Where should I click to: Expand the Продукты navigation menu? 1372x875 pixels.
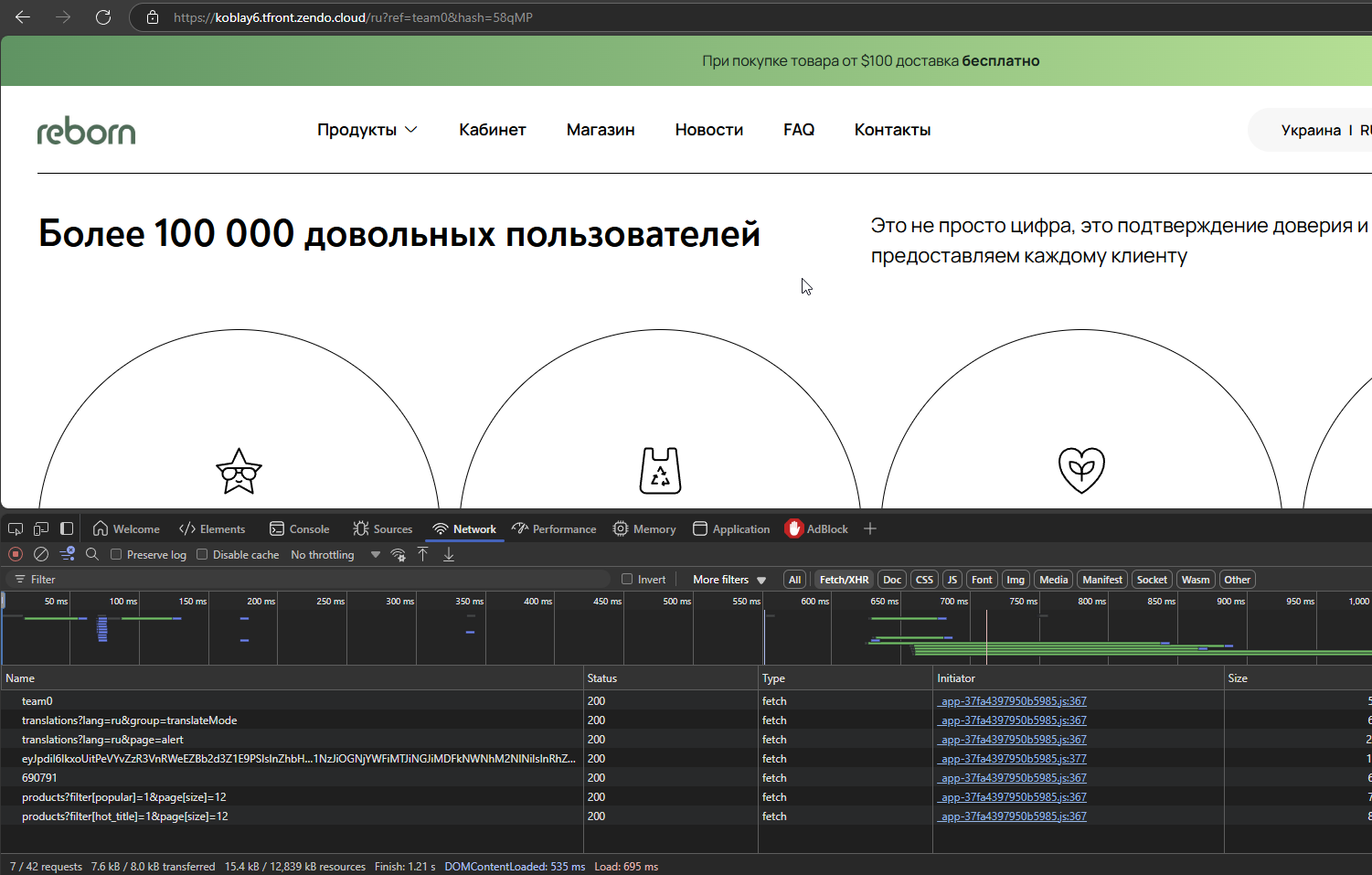(367, 130)
